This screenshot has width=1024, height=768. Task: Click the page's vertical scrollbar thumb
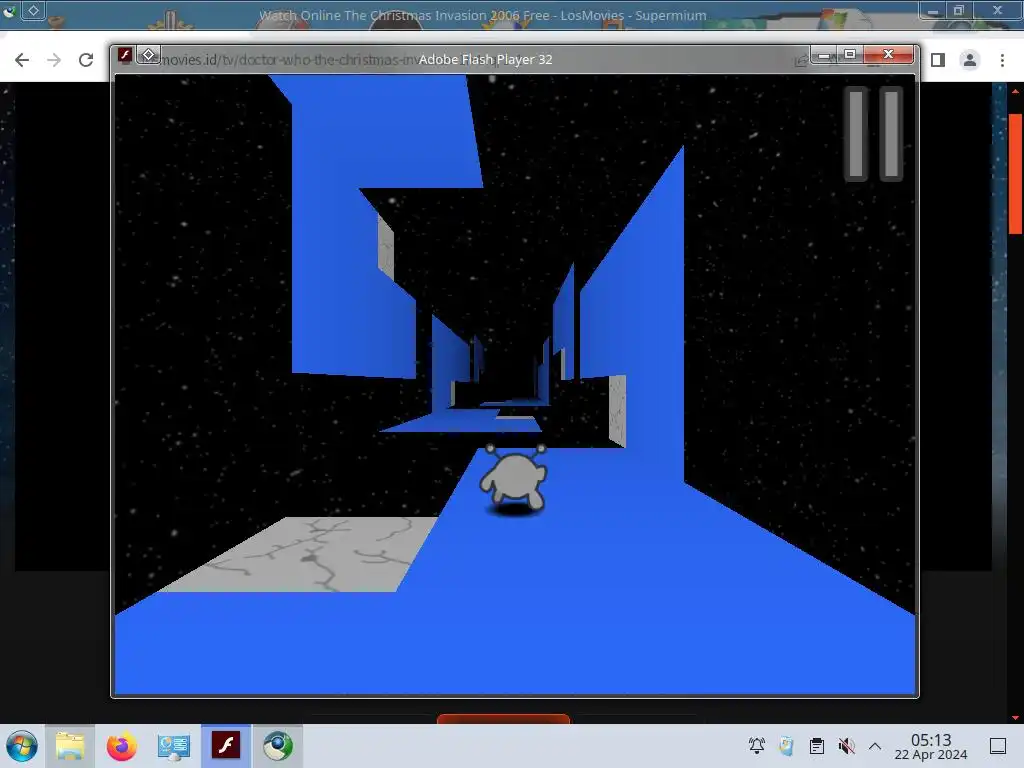[1016, 174]
